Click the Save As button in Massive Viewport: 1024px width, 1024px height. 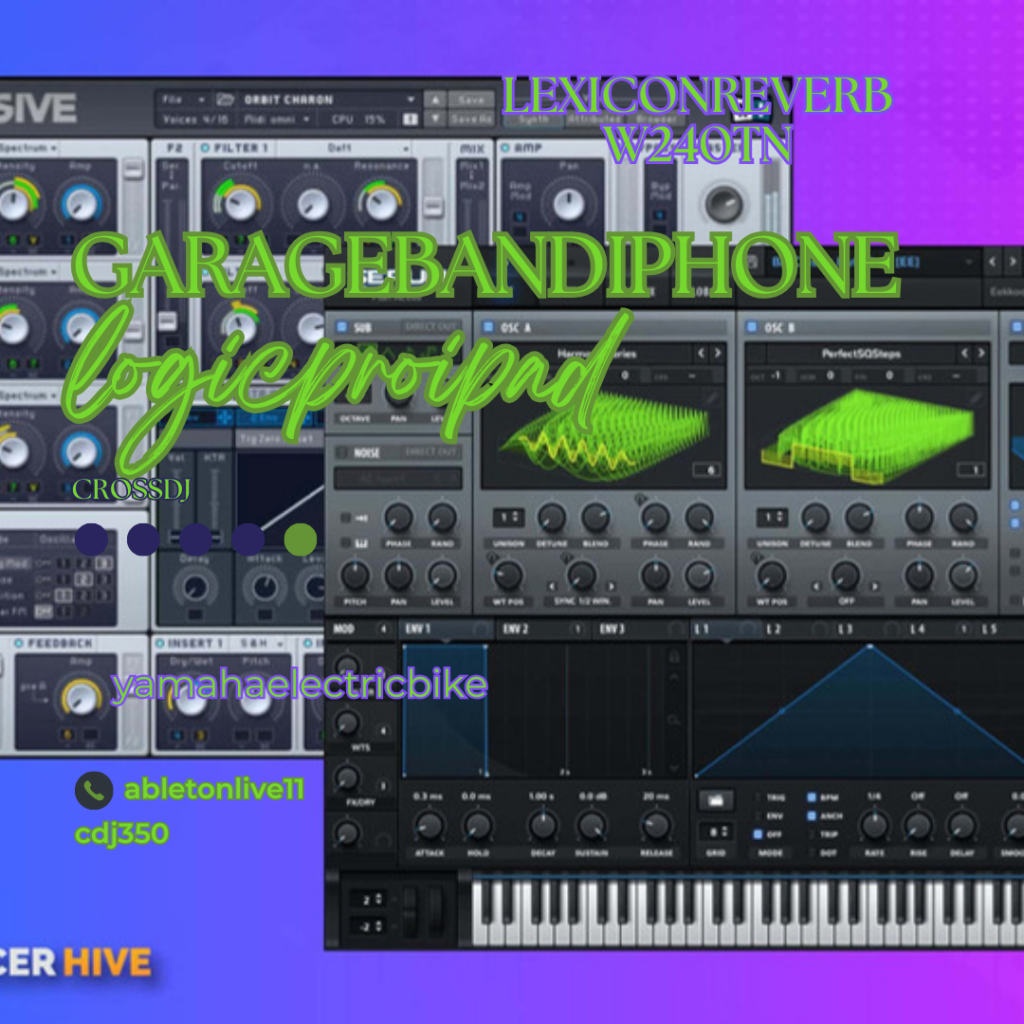pyautogui.click(x=471, y=119)
